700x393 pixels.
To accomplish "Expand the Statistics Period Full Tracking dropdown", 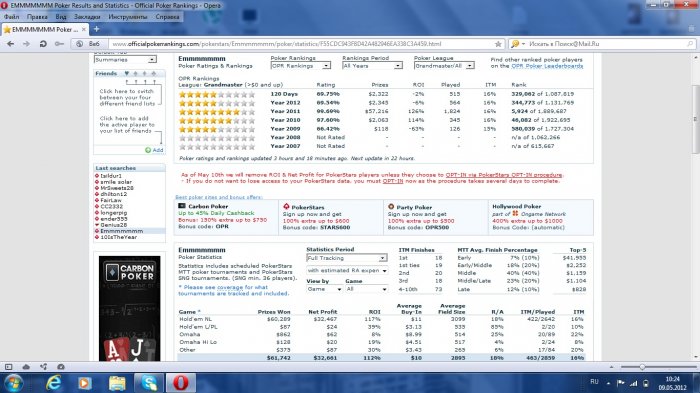I will [x=347, y=258].
